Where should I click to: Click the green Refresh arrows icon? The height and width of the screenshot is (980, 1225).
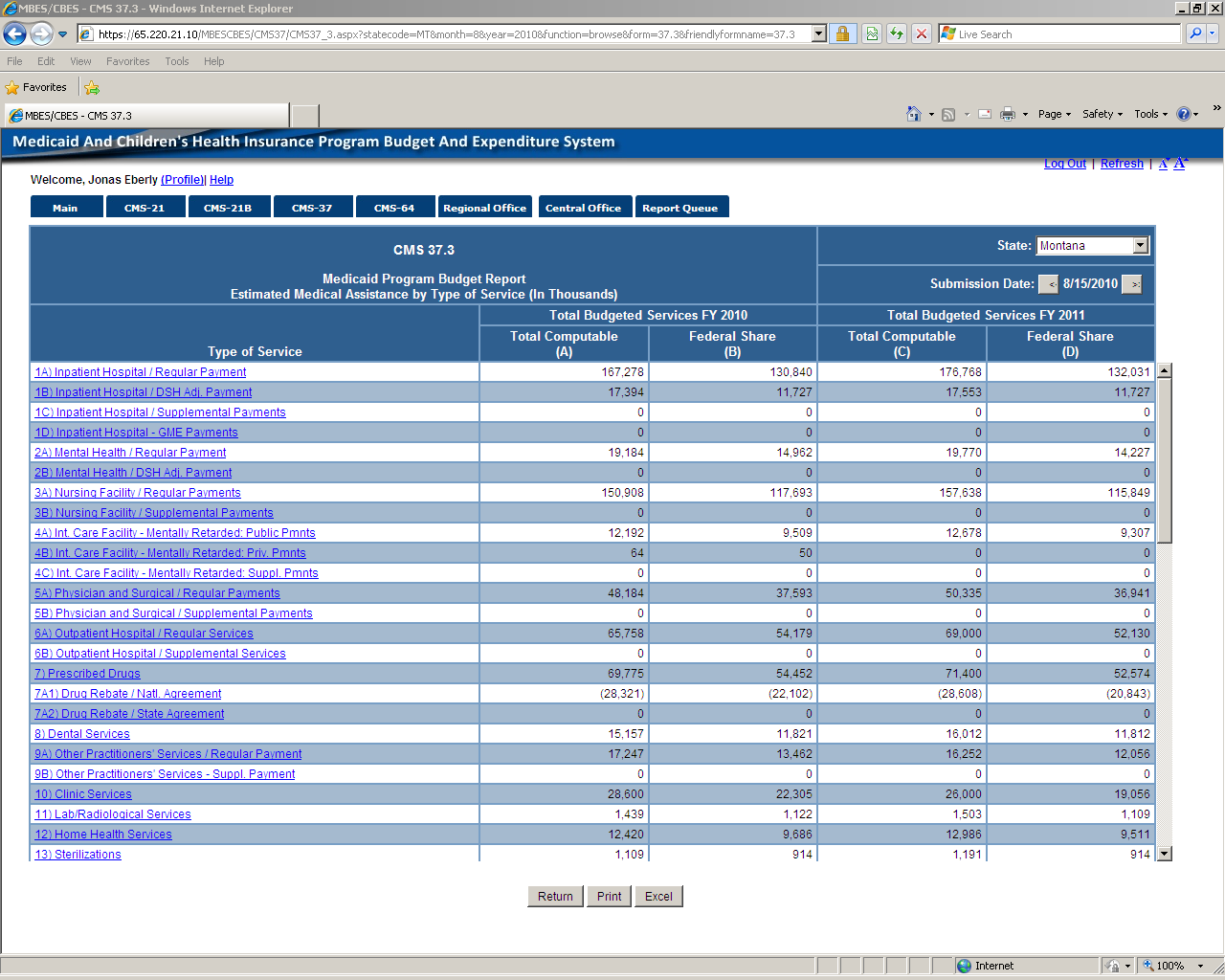(x=897, y=34)
